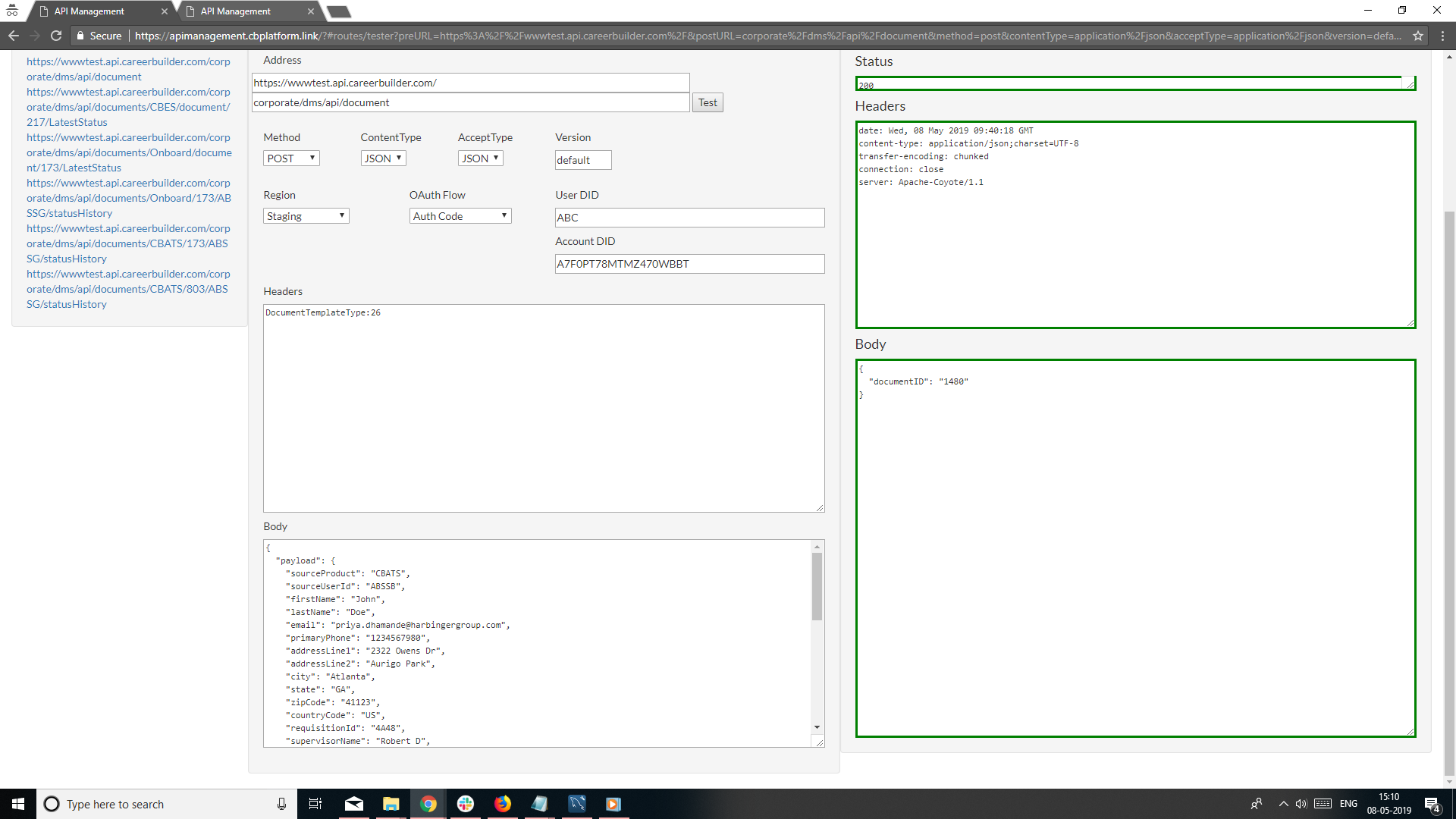Open the notebook app icon in taskbar
Viewport: 1456px width, 819px height.
click(x=539, y=804)
